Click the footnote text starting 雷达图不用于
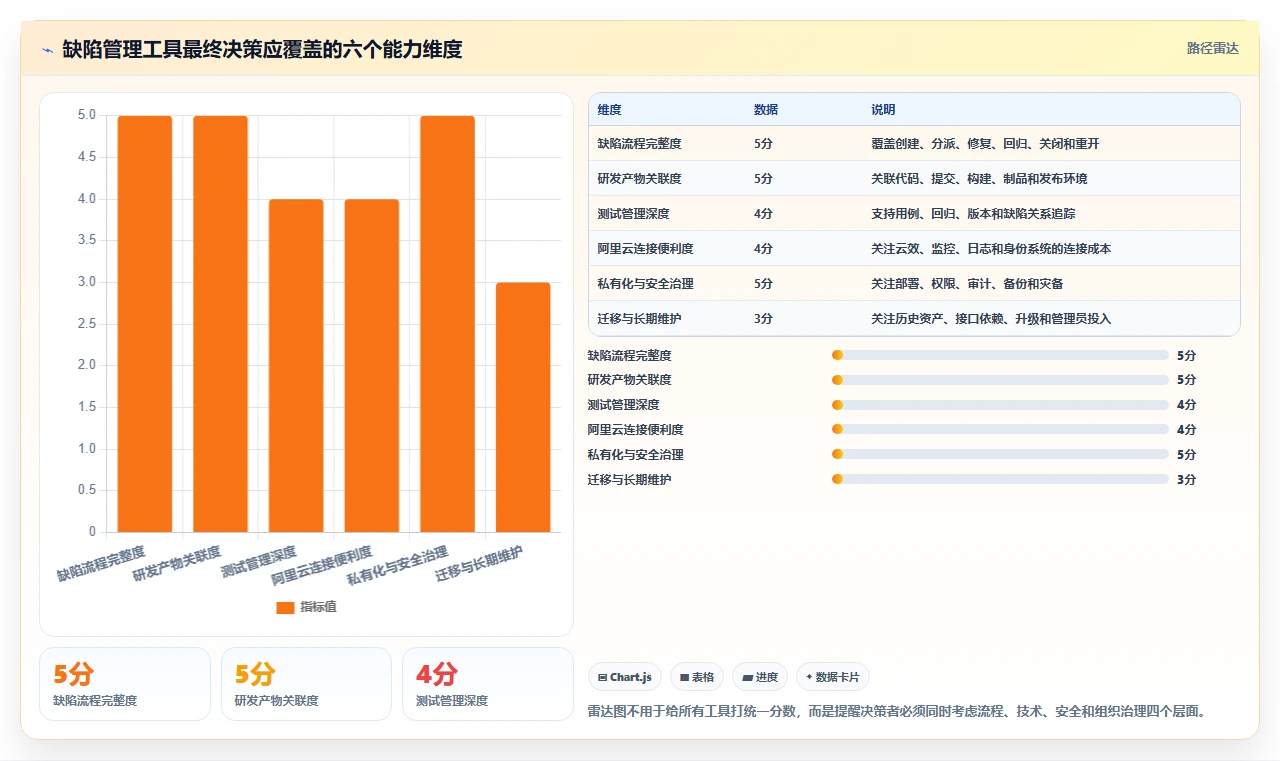Image resolution: width=1280 pixels, height=761 pixels. click(x=898, y=712)
